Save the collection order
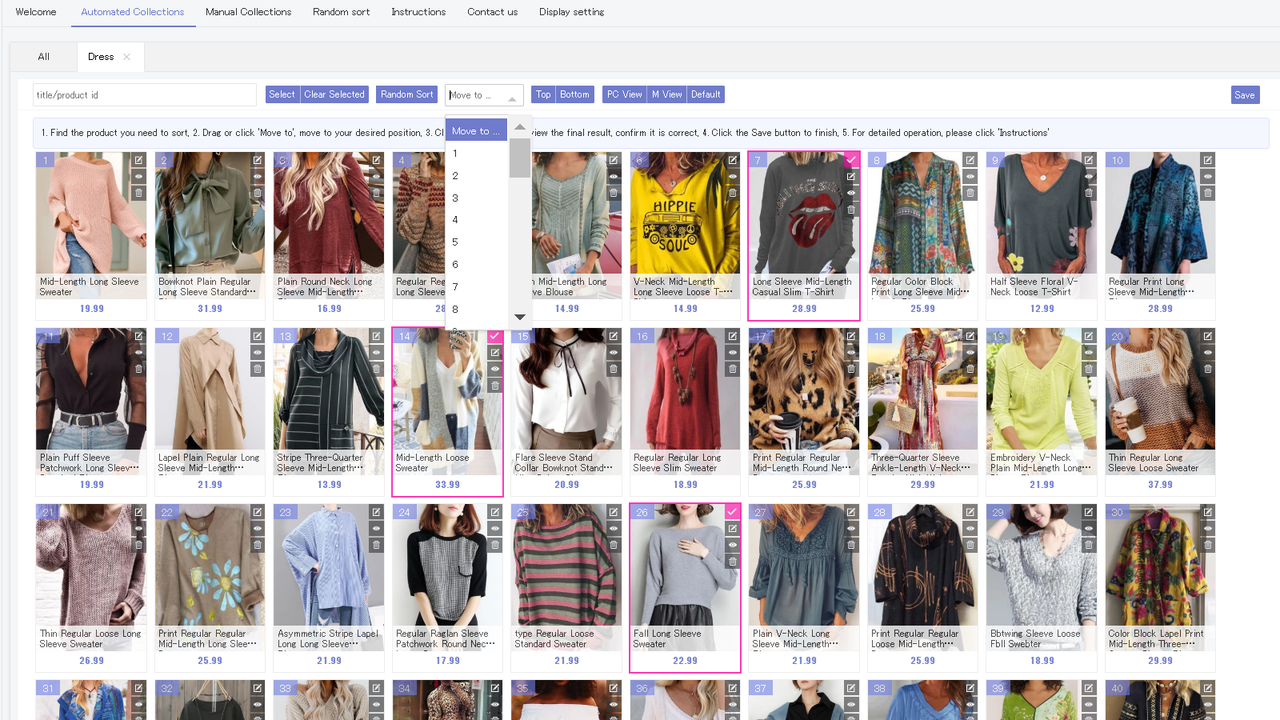The height and width of the screenshot is (720, 1280). point(1245,95)
